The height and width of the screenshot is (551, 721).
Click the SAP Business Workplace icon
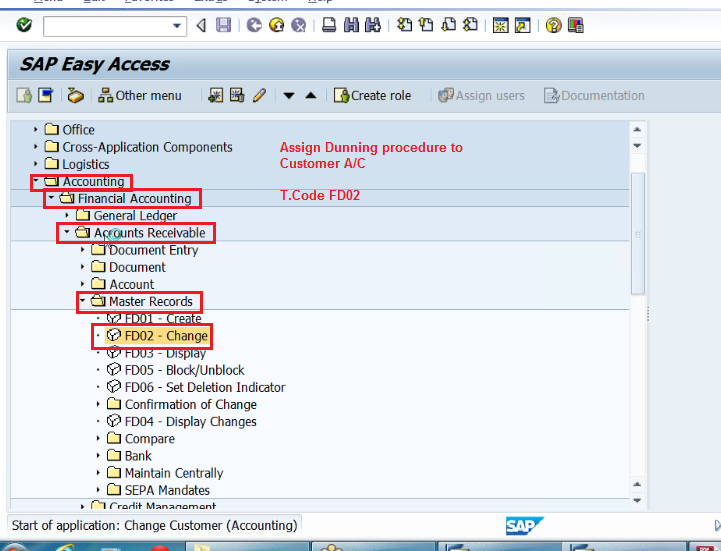pyautogui.click(x=75, y=96)
